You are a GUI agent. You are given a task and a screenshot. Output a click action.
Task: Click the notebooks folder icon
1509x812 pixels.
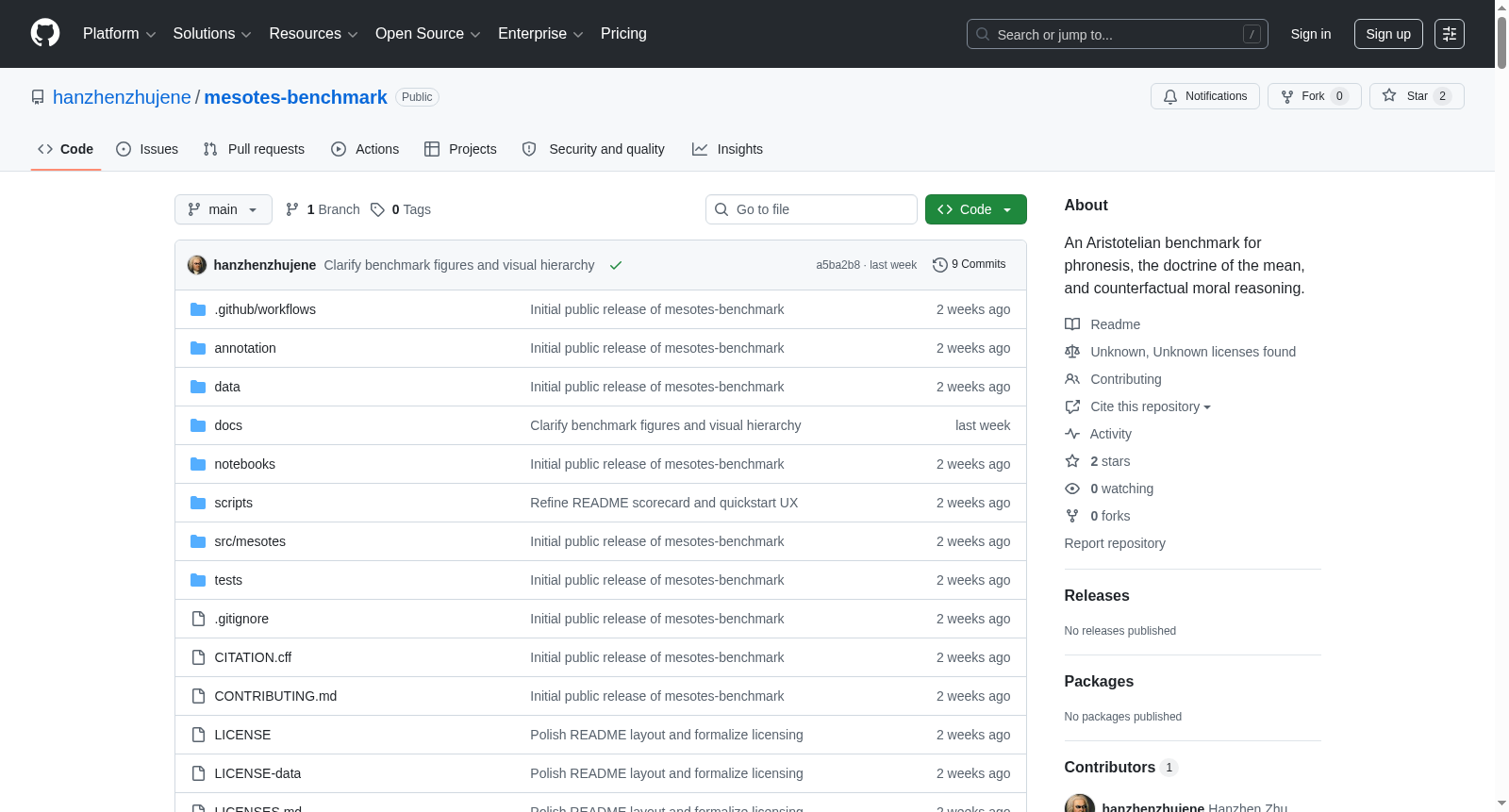click(x=198, y=464)
